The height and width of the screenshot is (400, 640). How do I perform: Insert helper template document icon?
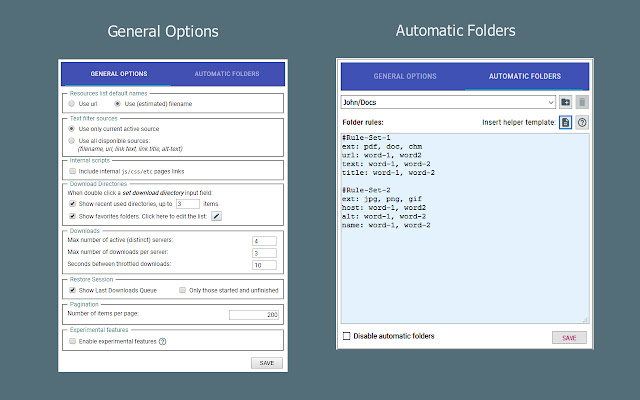565,122
